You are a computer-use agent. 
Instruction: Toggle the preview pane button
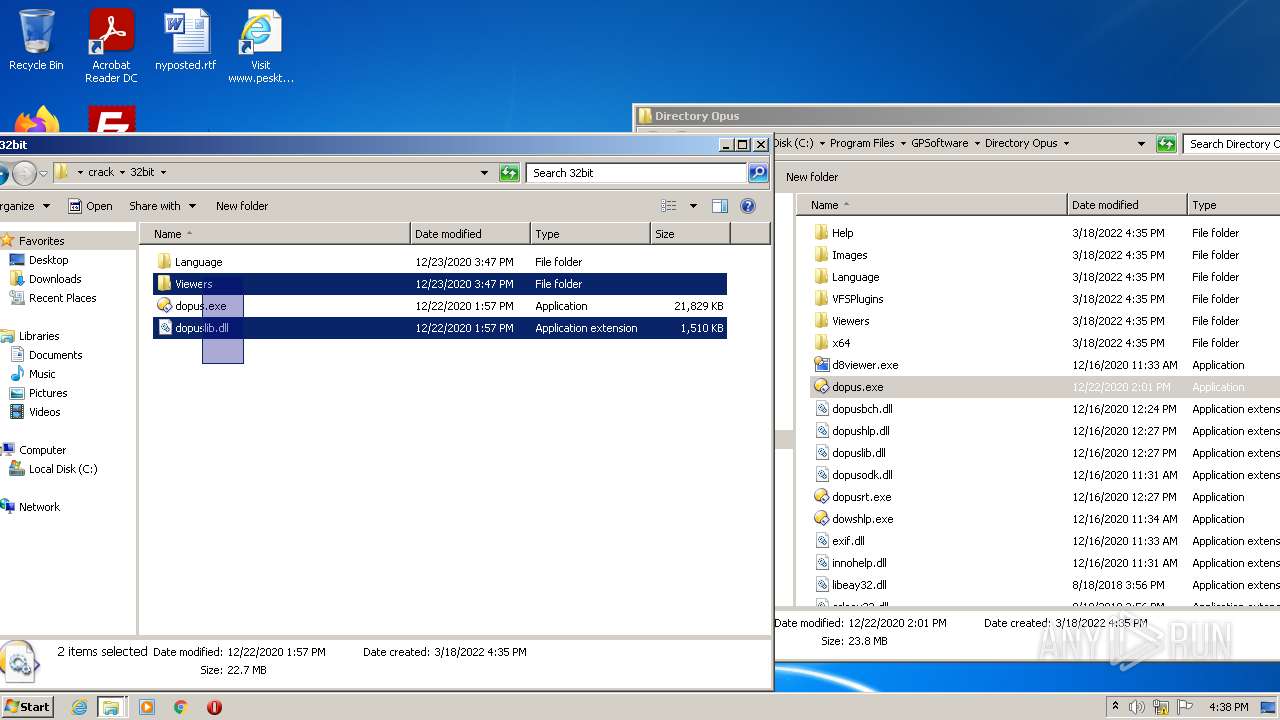tap(719, 206)
